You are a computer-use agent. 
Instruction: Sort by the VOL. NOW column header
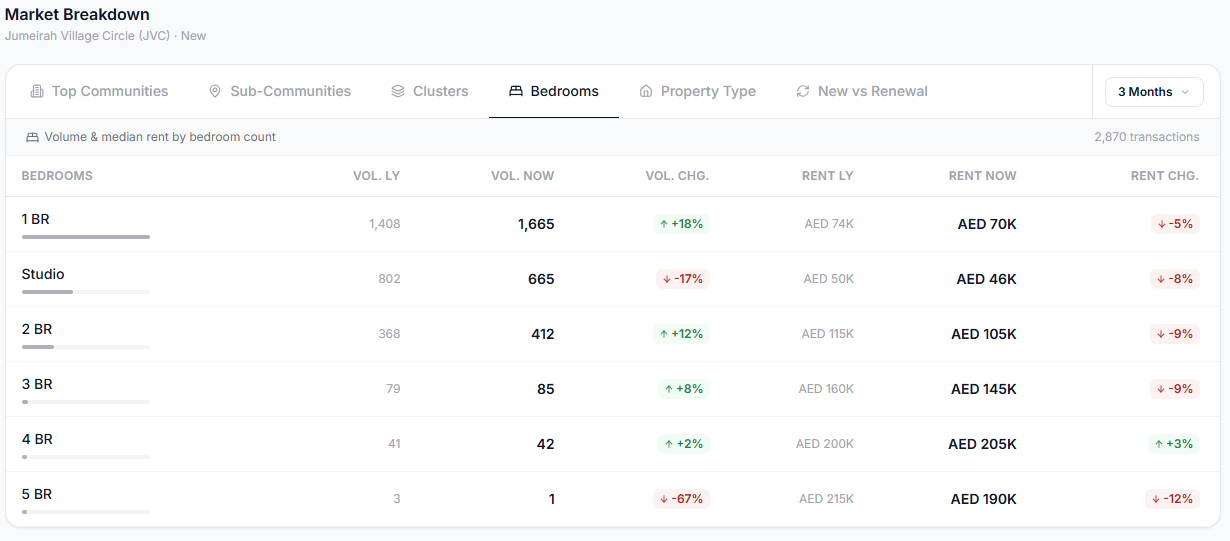coord(522,176)
